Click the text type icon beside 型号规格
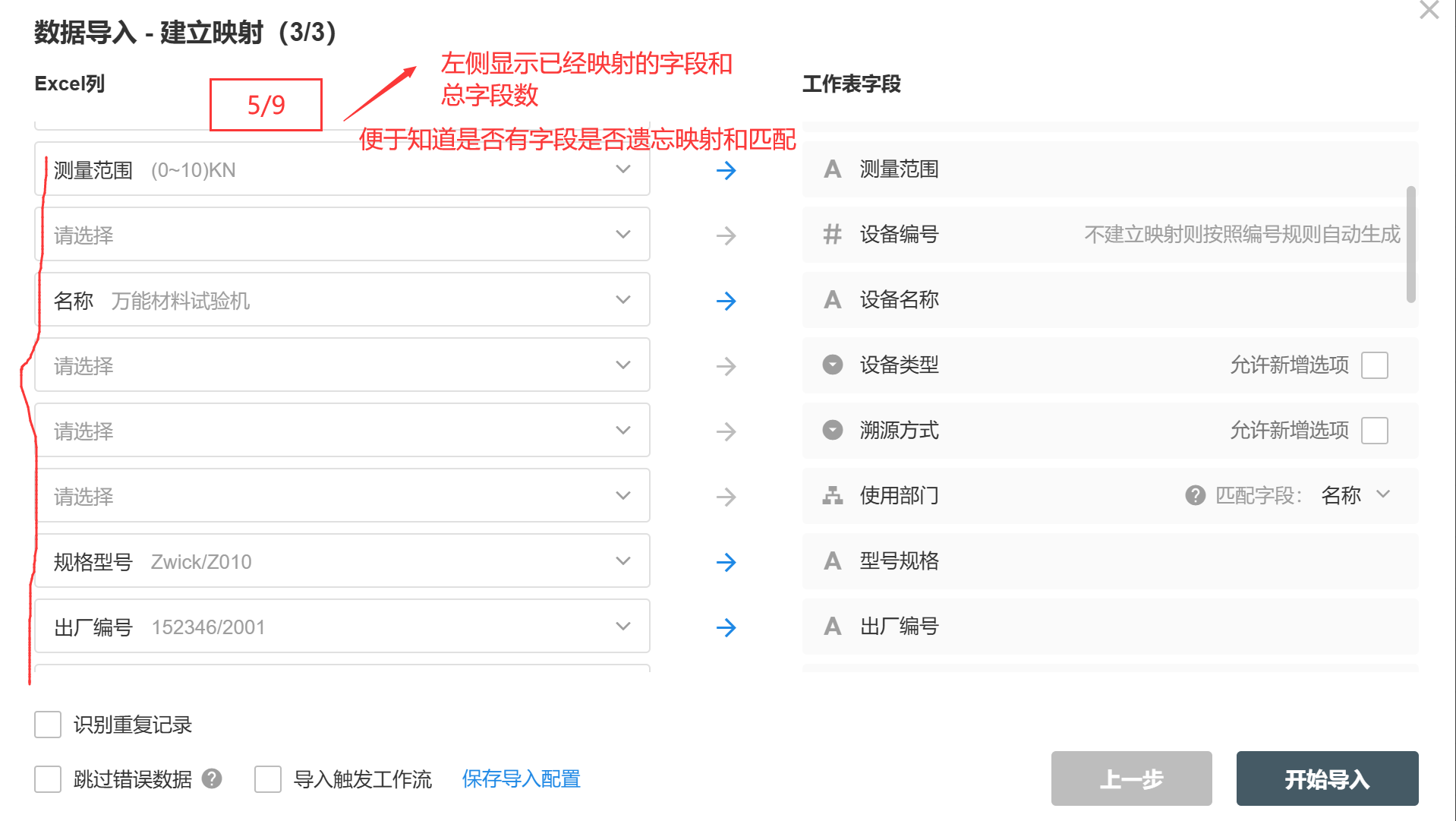 832,561
